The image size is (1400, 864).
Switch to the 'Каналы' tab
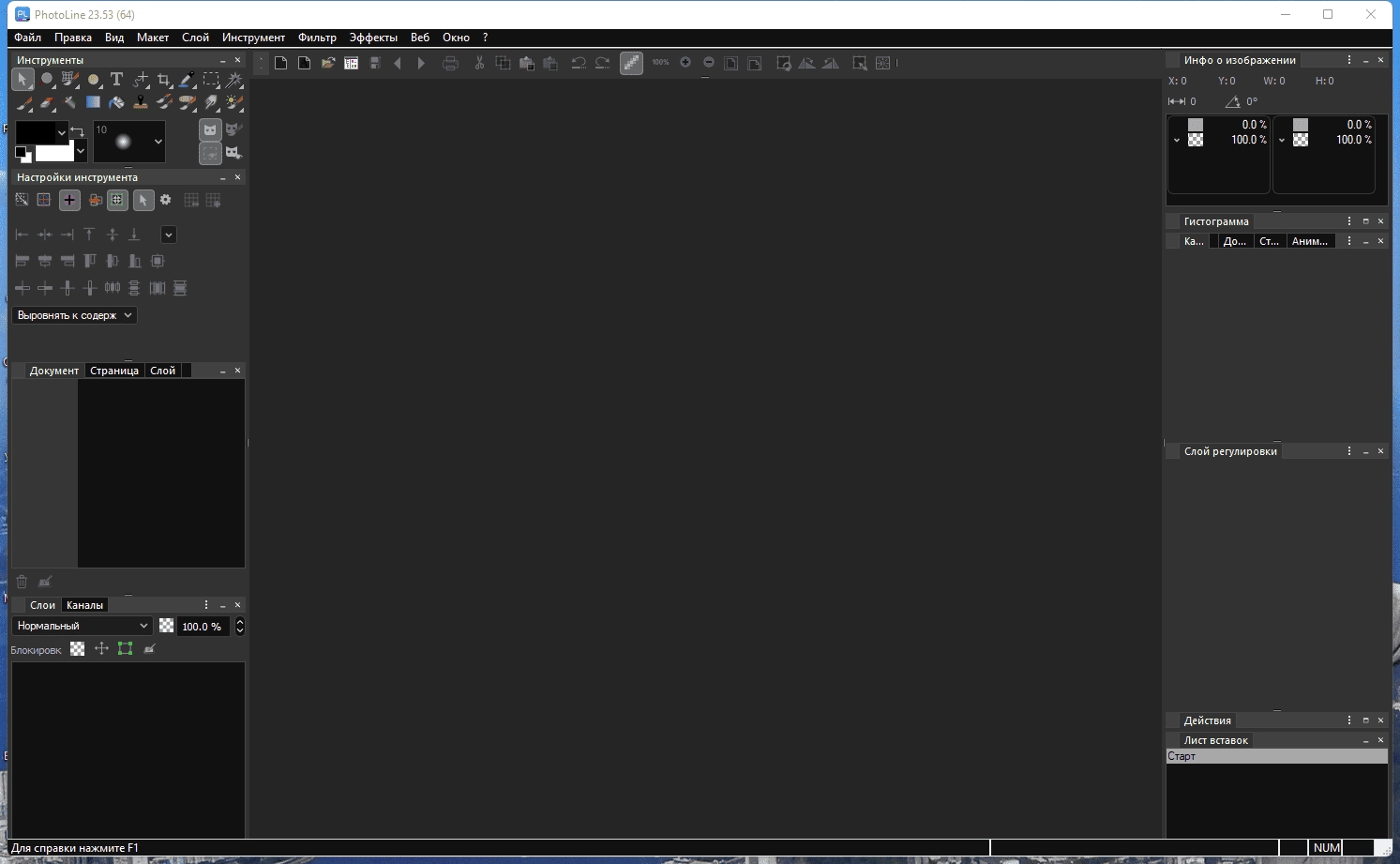(x=84, y=605)
